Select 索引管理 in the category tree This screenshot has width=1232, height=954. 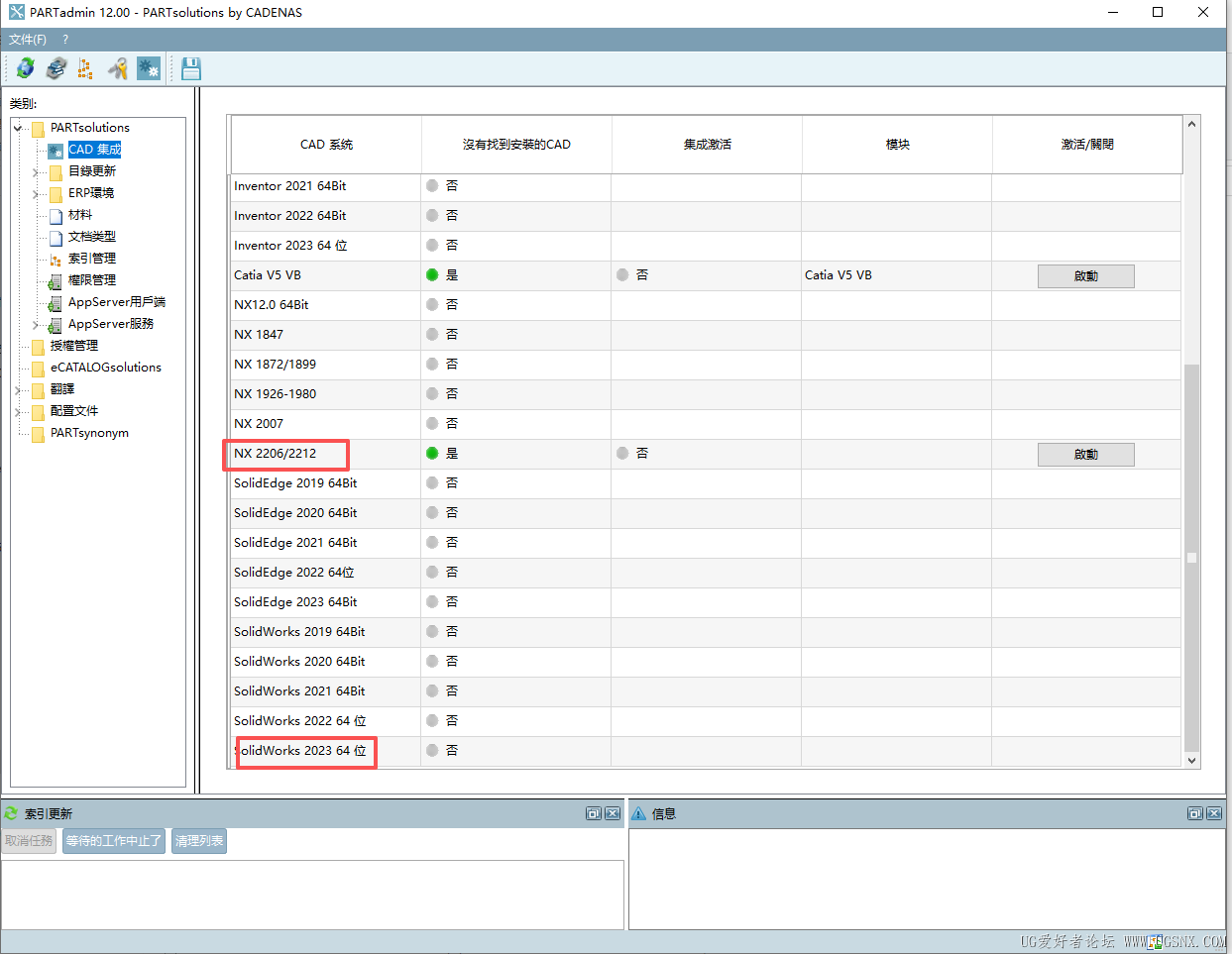click(x=91, y=259)
